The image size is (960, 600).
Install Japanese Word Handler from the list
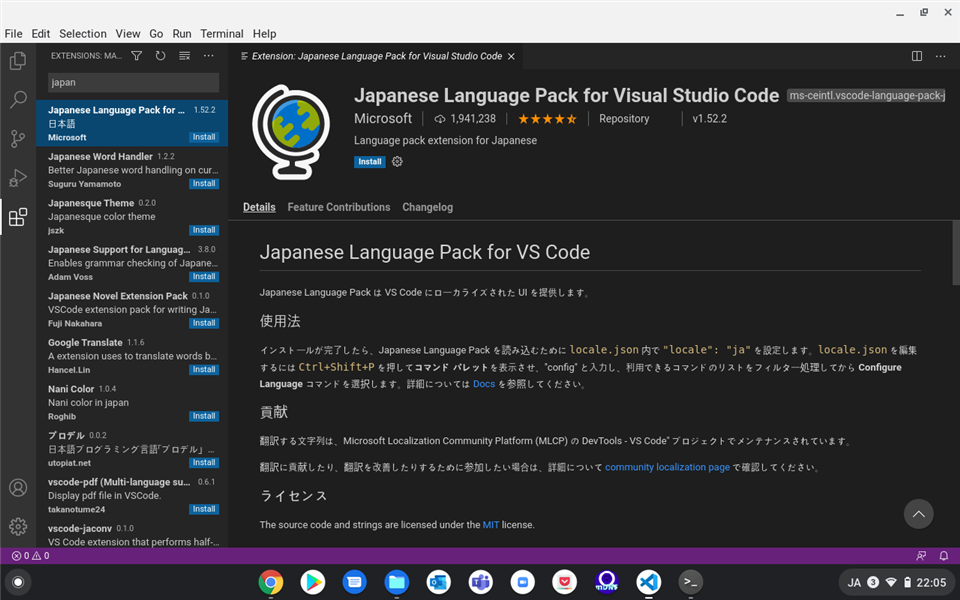tap(204, 184)
